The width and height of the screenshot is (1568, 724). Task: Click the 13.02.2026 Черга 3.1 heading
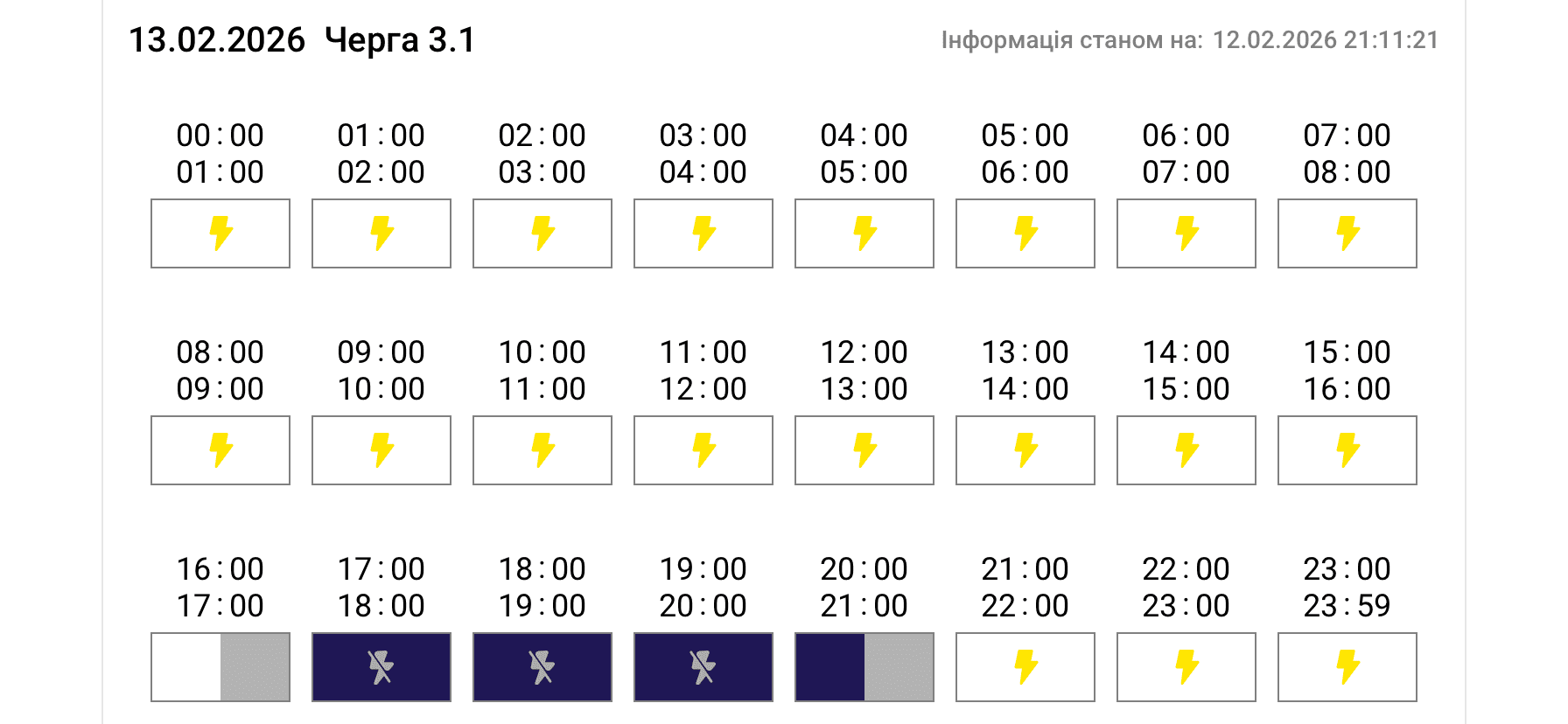[x=302, y=40]
